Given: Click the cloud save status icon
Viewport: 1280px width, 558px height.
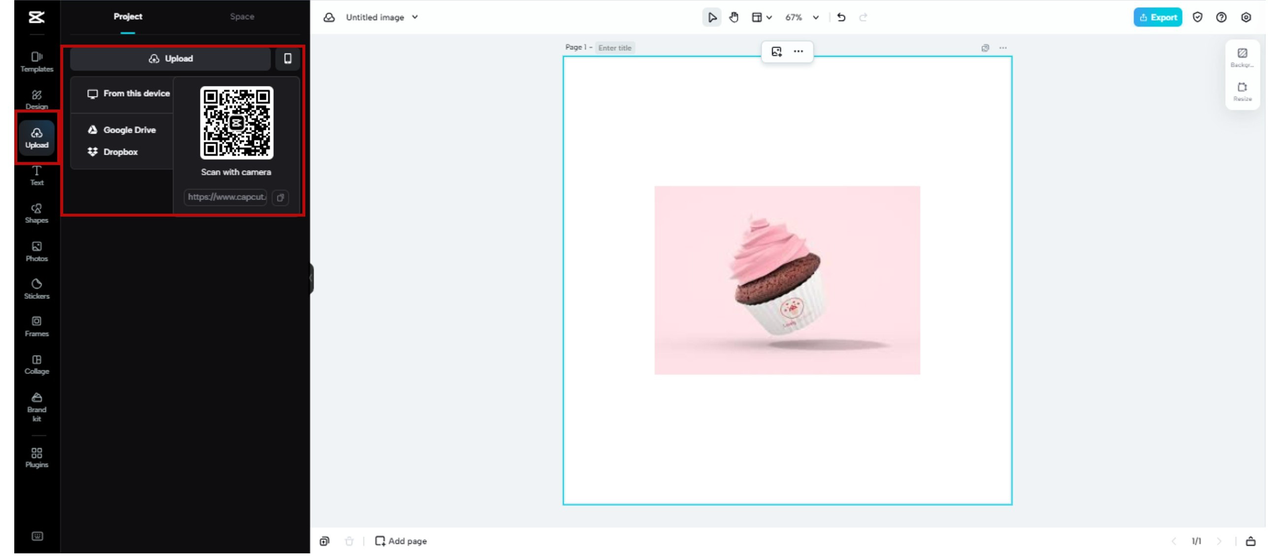Looking at the screenshot, I should point(329,17).
